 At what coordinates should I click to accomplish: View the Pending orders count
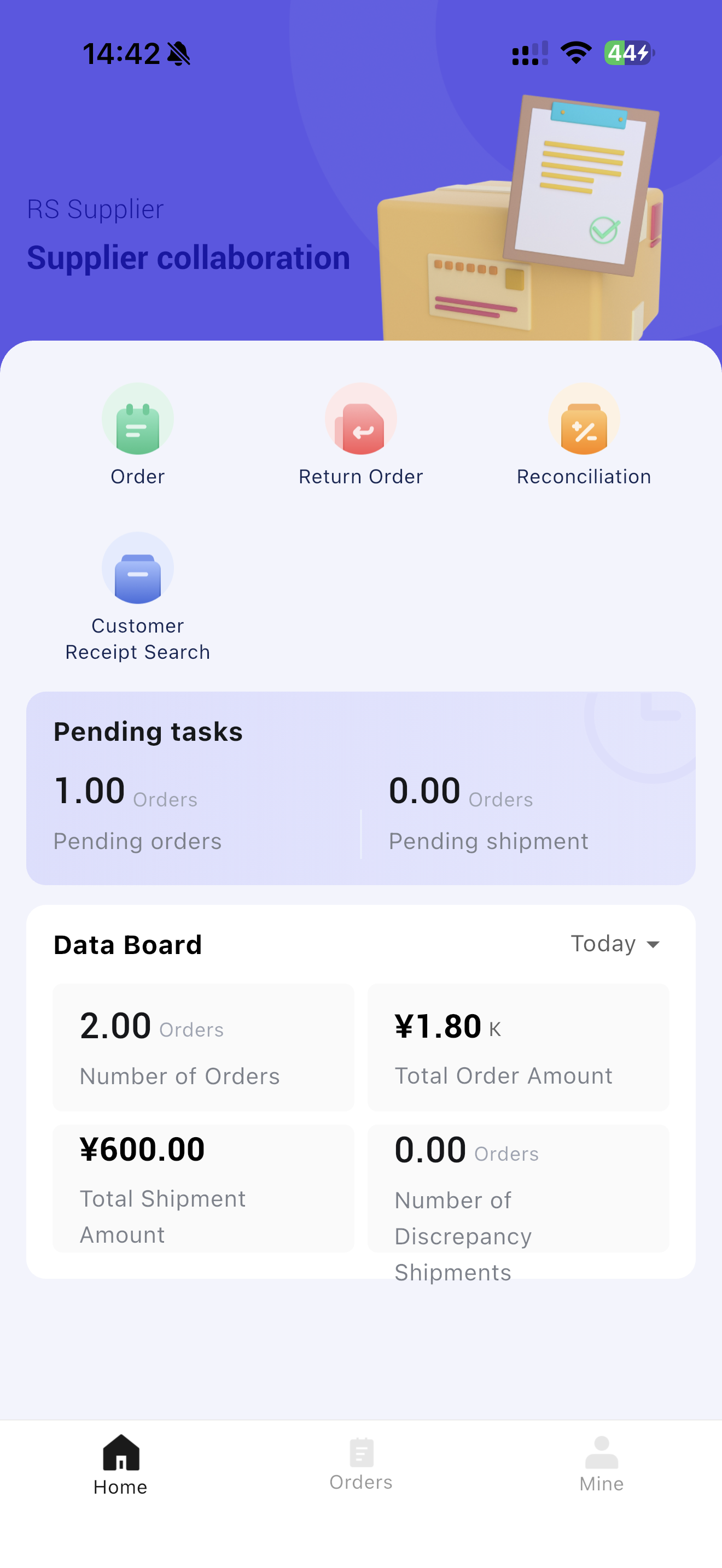pos(90,791)
